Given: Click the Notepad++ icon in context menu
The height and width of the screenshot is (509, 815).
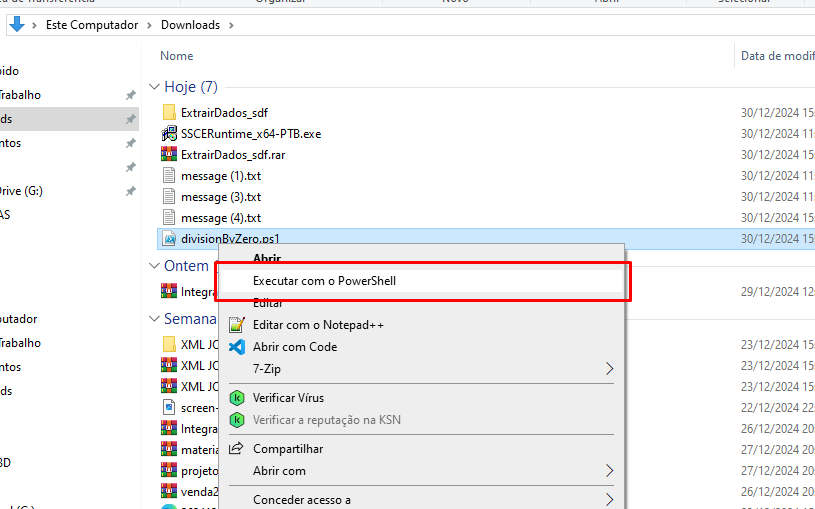Looking at the screenshot, I should [237, 325].
